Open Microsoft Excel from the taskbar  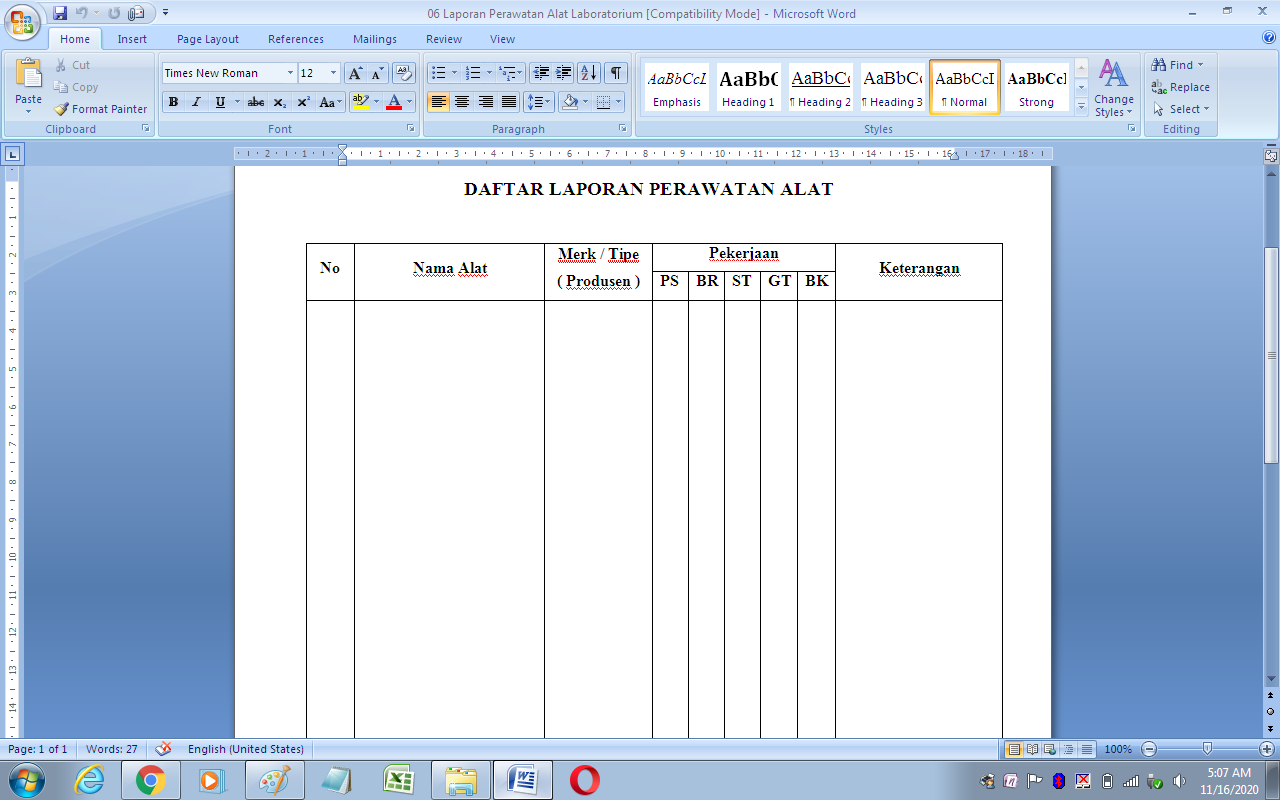(x=399, y=779)
